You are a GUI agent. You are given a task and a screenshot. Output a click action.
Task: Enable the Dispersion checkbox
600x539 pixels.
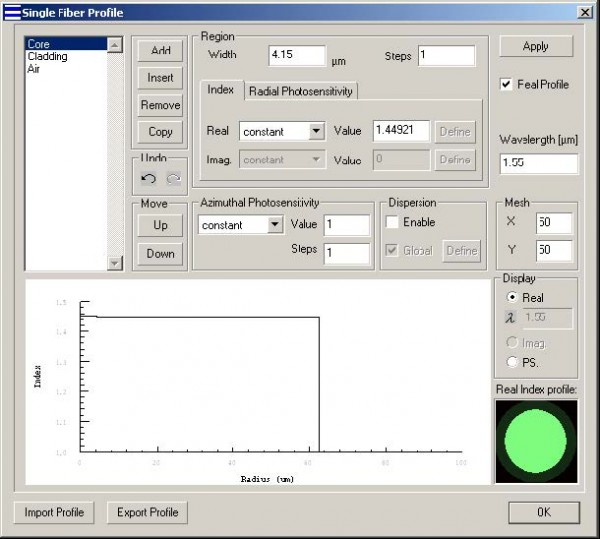coord(392,222)
